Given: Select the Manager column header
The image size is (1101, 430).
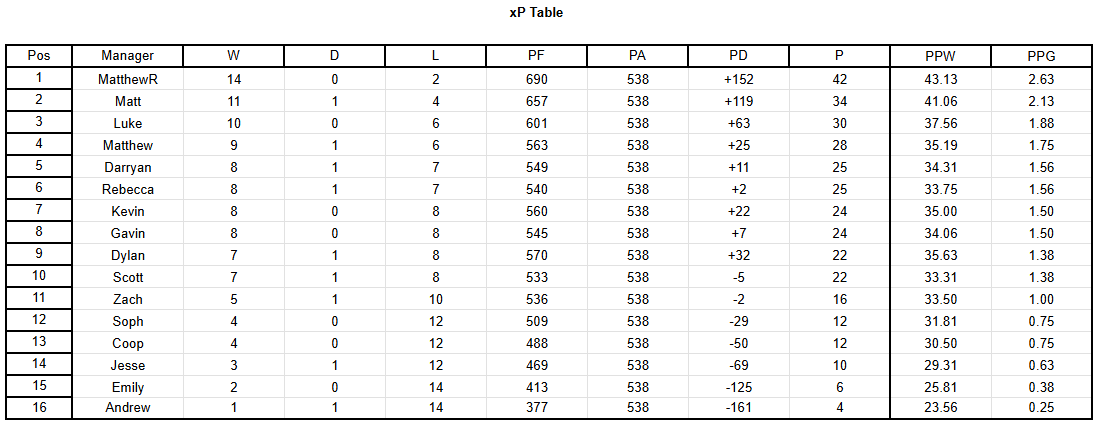Looking at the screenshot, I should click(127, 56).
